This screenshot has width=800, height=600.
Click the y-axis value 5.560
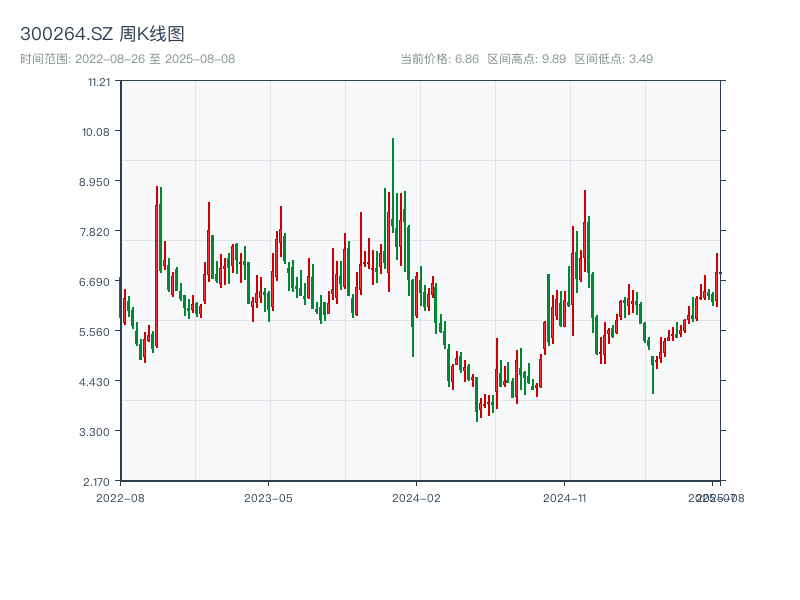click(x=94, y=332)
